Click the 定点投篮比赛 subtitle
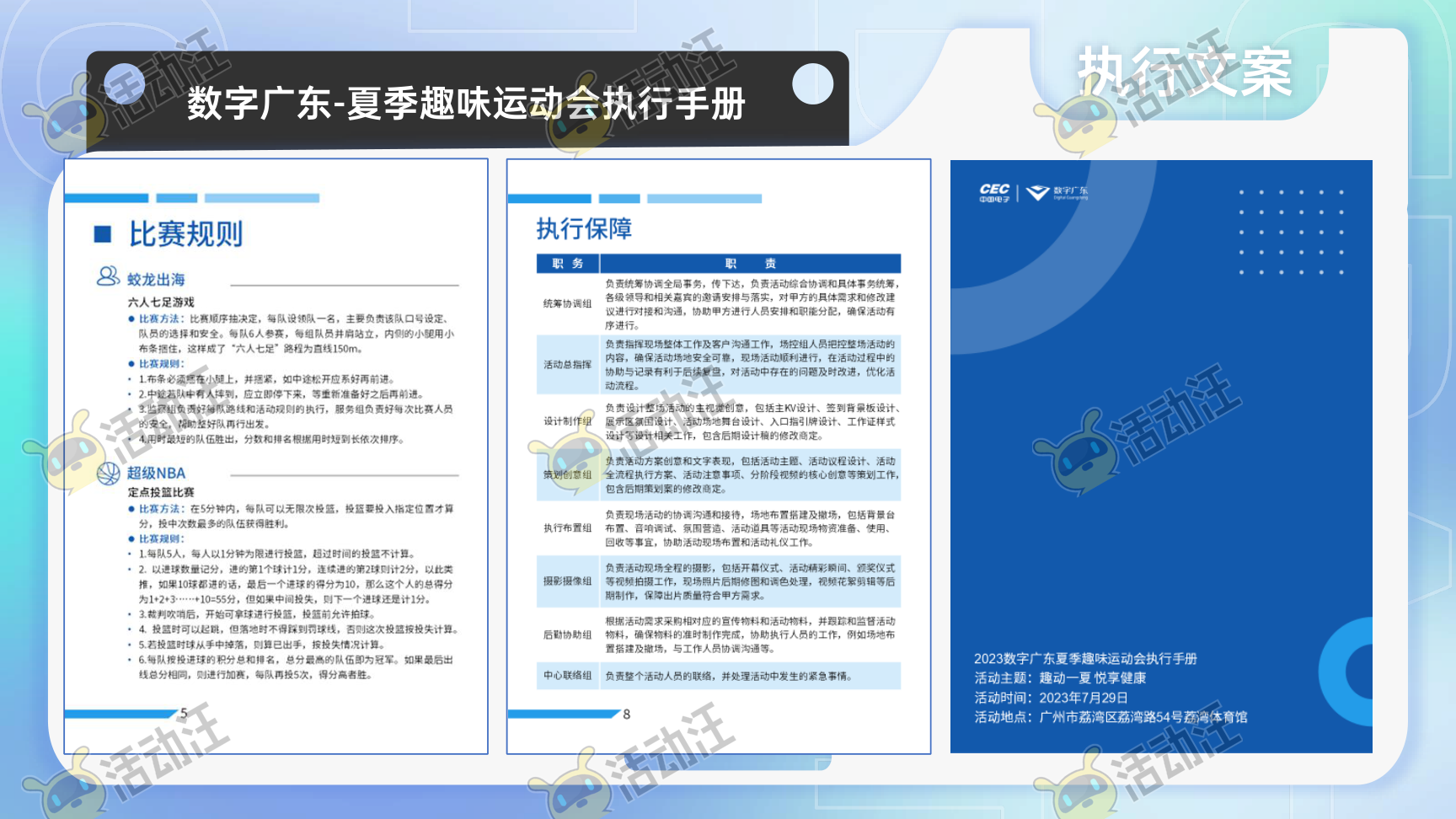The image size is (1456, 819). point(161,492)
